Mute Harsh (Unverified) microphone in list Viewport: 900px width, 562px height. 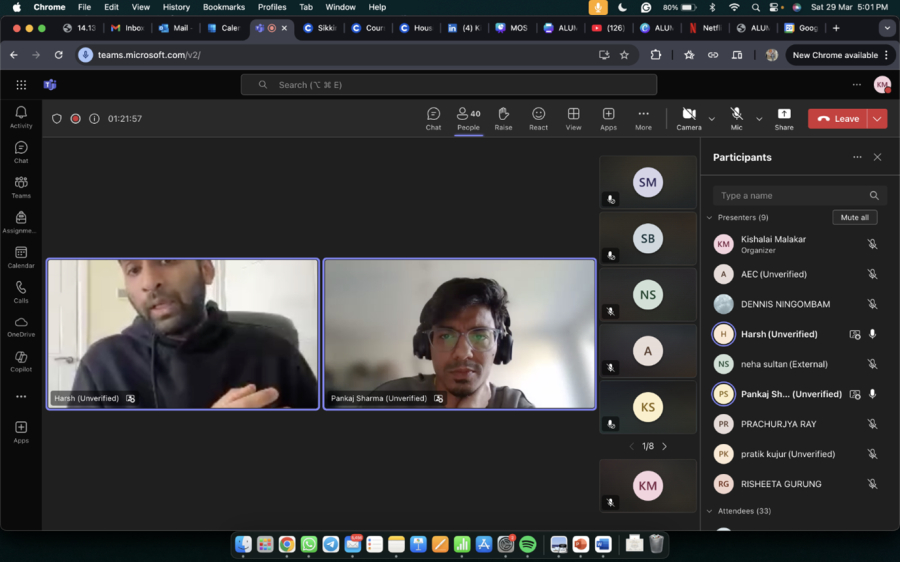point(872,334)
